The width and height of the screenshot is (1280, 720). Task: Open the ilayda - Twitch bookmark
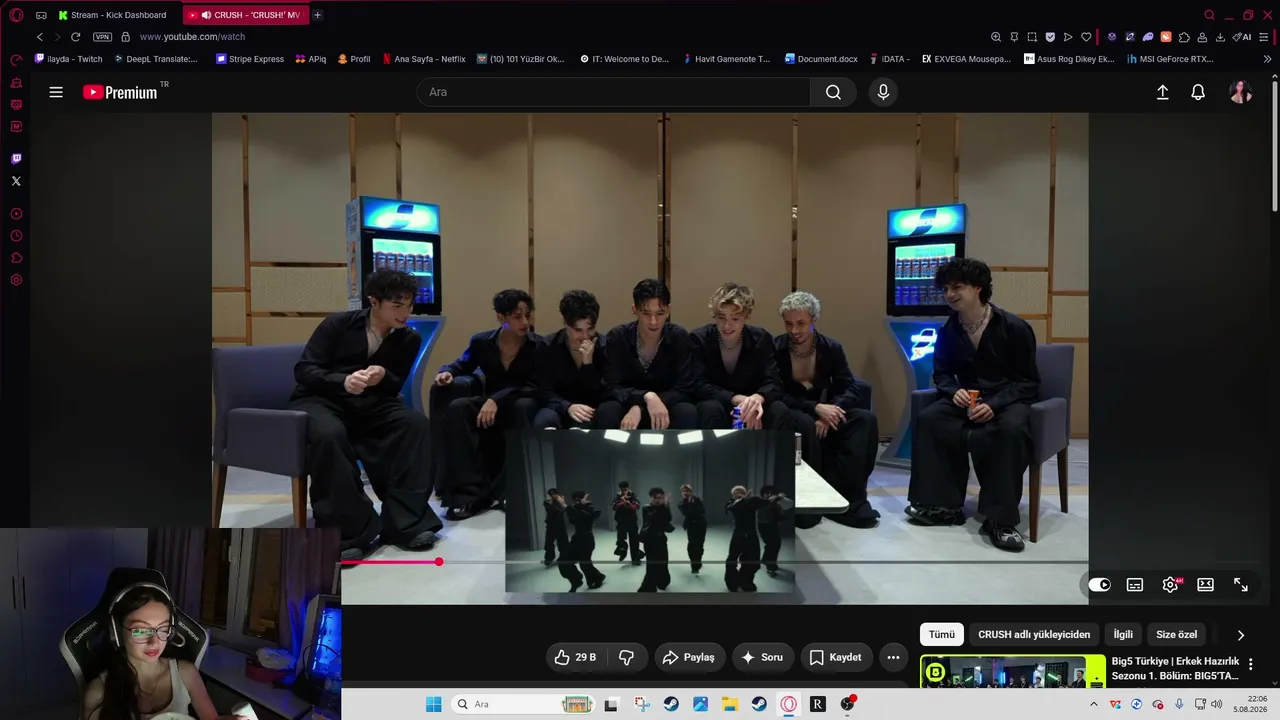(69, 59)
